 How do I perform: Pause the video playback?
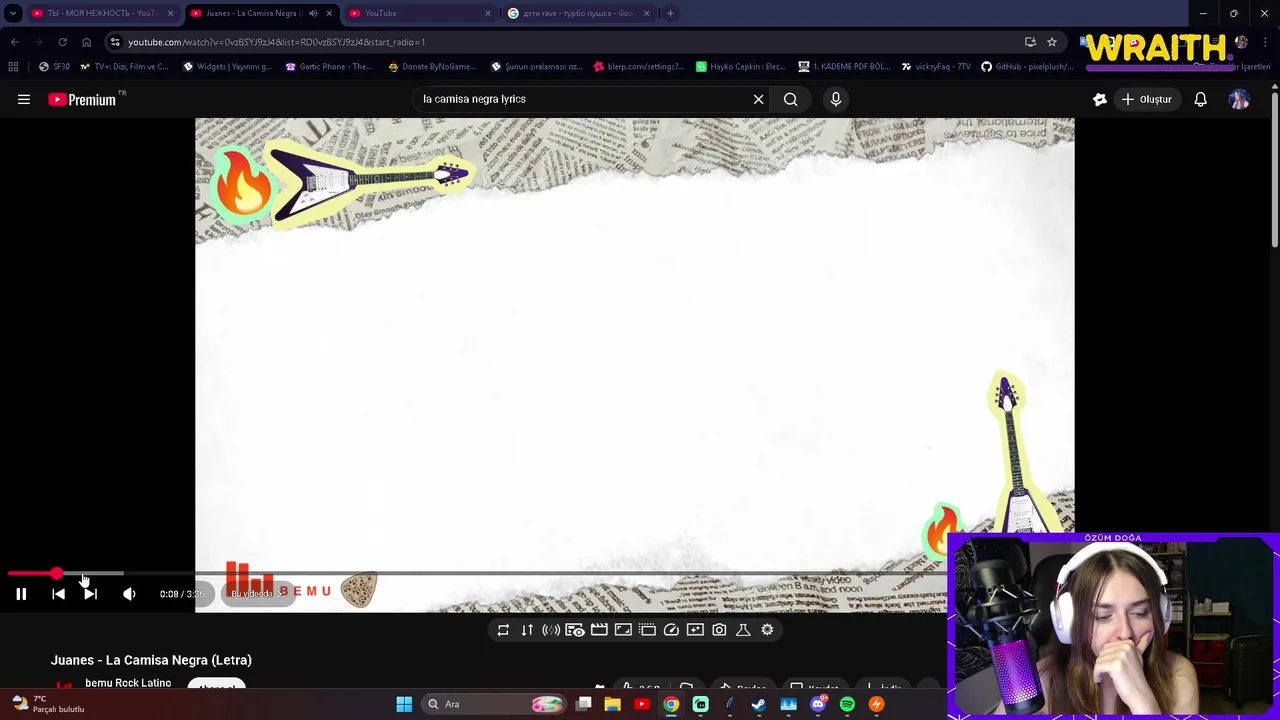click(21, 594)
